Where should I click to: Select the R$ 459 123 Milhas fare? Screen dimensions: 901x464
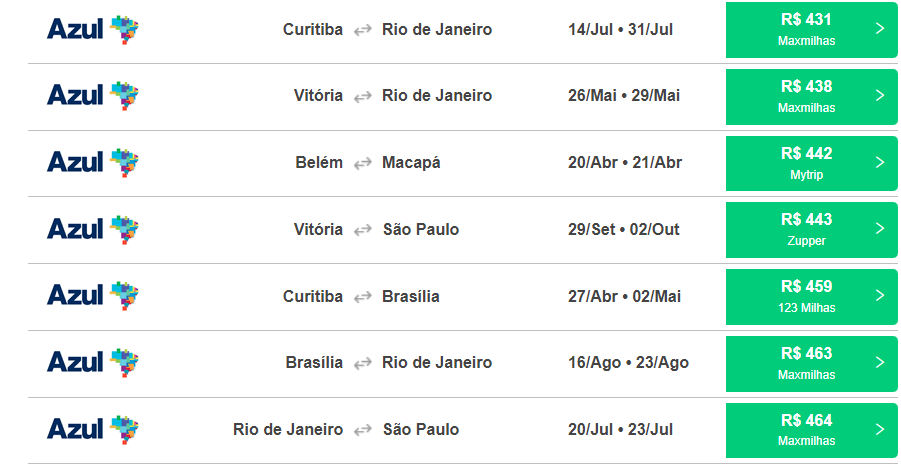[811, 297]
